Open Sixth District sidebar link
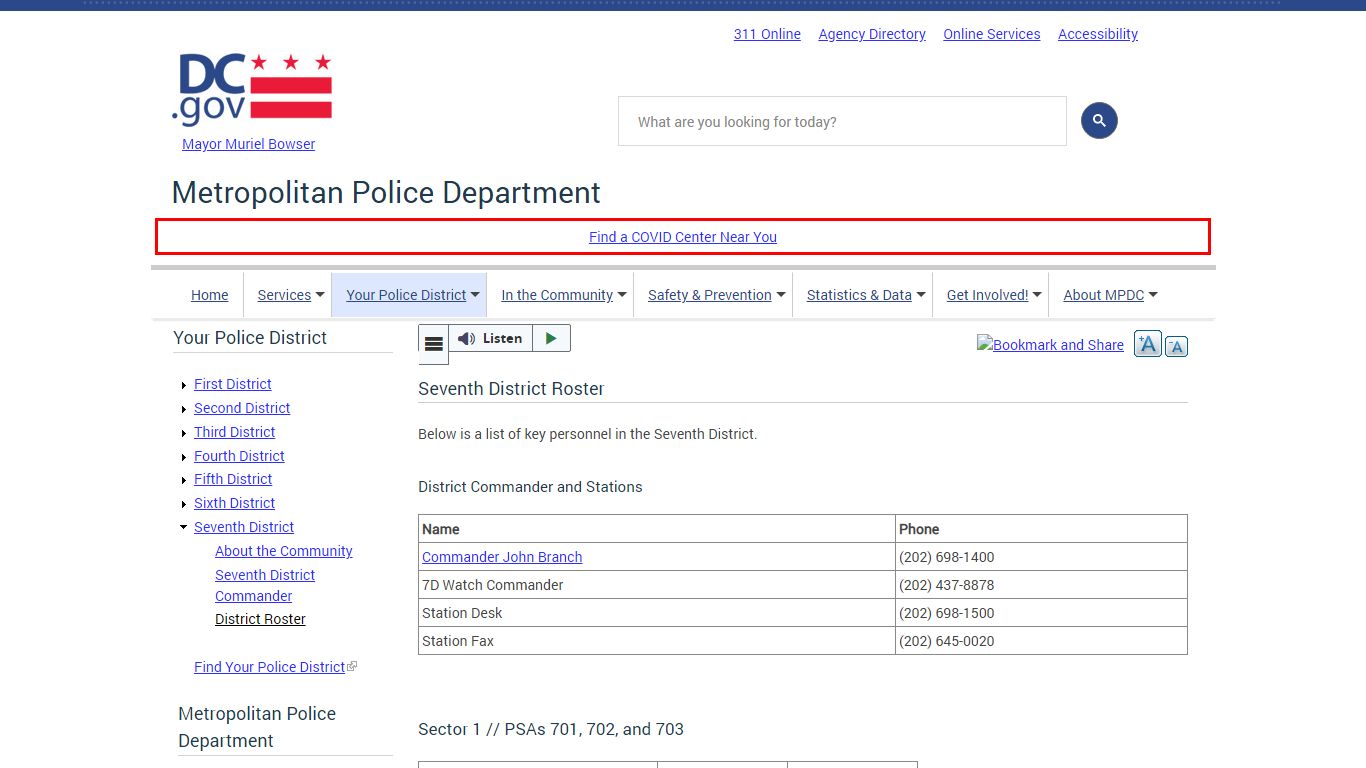The width and height of the screenshot is (1366, 768). 234,503
